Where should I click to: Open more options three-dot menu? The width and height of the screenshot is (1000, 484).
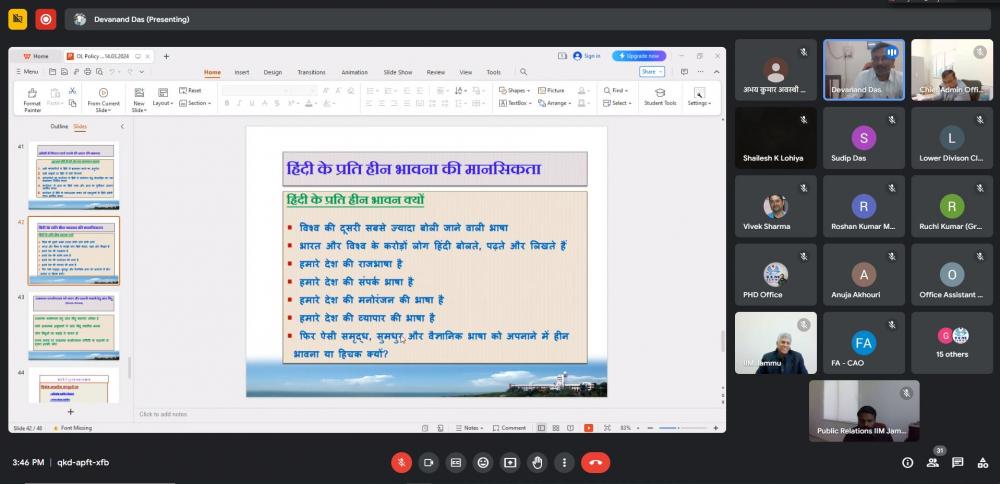point(564,462)
